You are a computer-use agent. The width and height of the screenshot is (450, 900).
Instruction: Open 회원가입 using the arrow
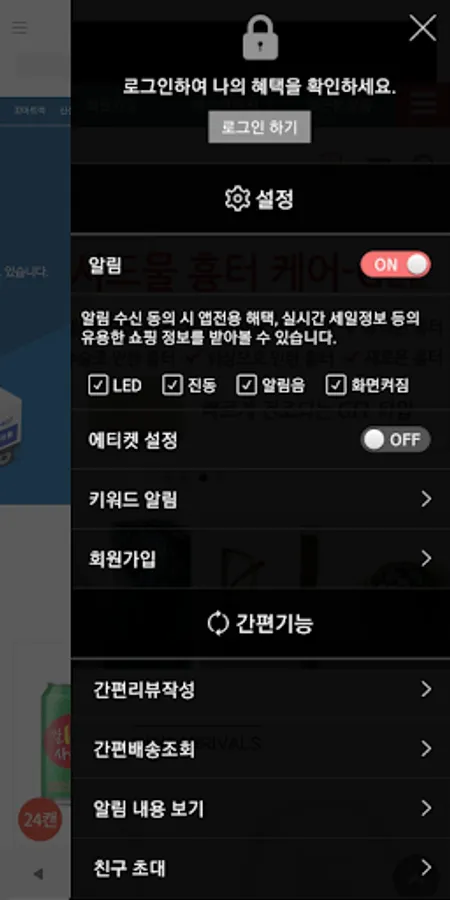point(426,558)
